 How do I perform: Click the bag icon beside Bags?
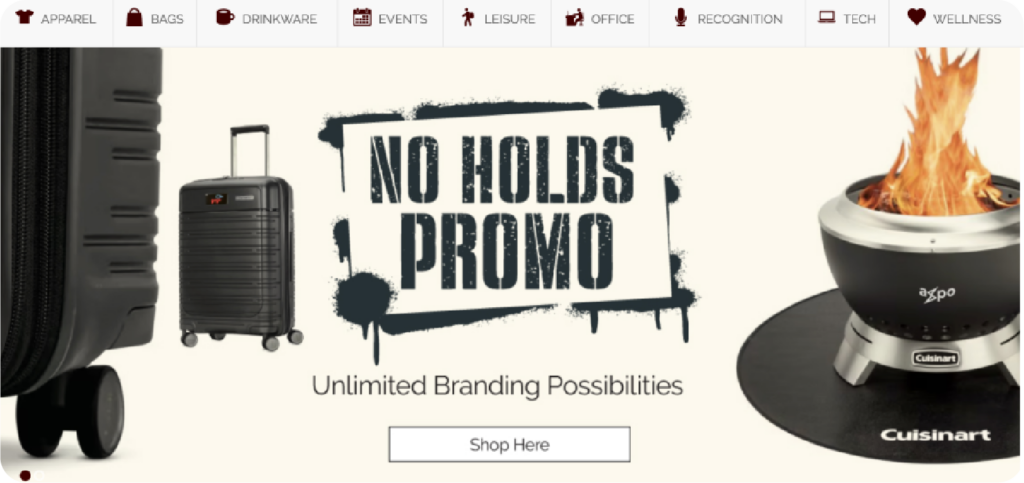[135, 18]
